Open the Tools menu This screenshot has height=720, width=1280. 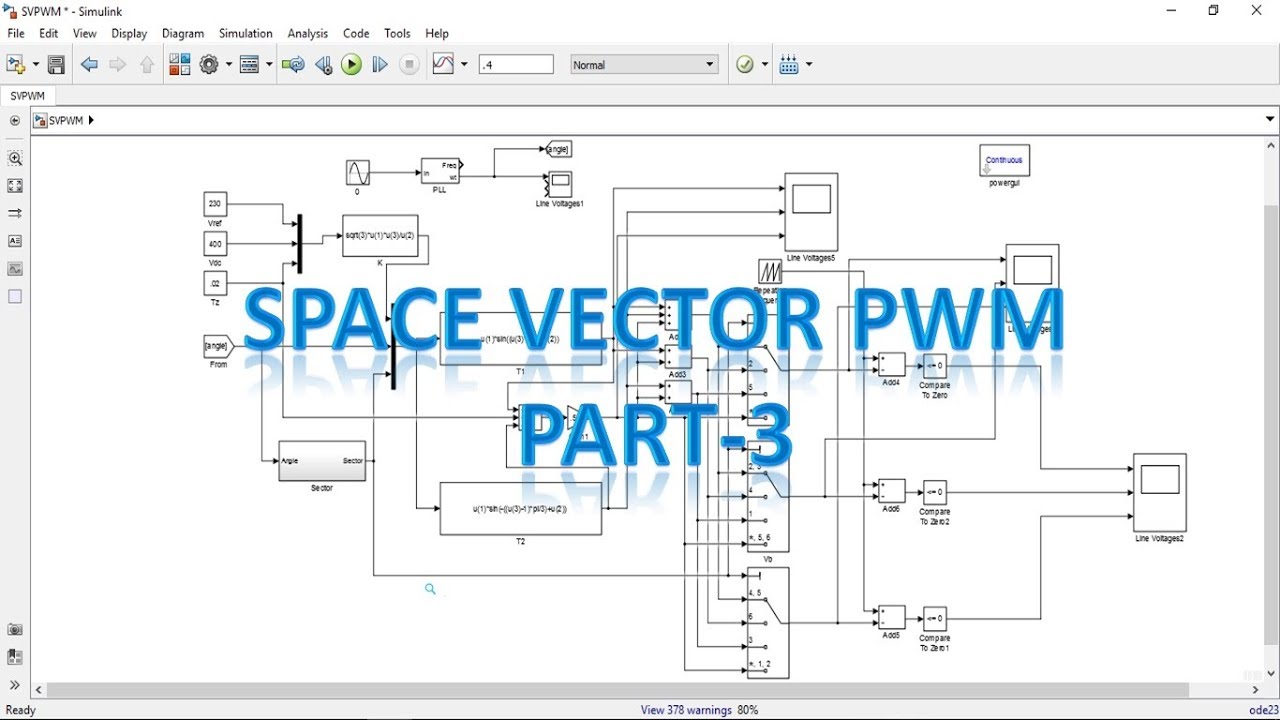(397, 33)
